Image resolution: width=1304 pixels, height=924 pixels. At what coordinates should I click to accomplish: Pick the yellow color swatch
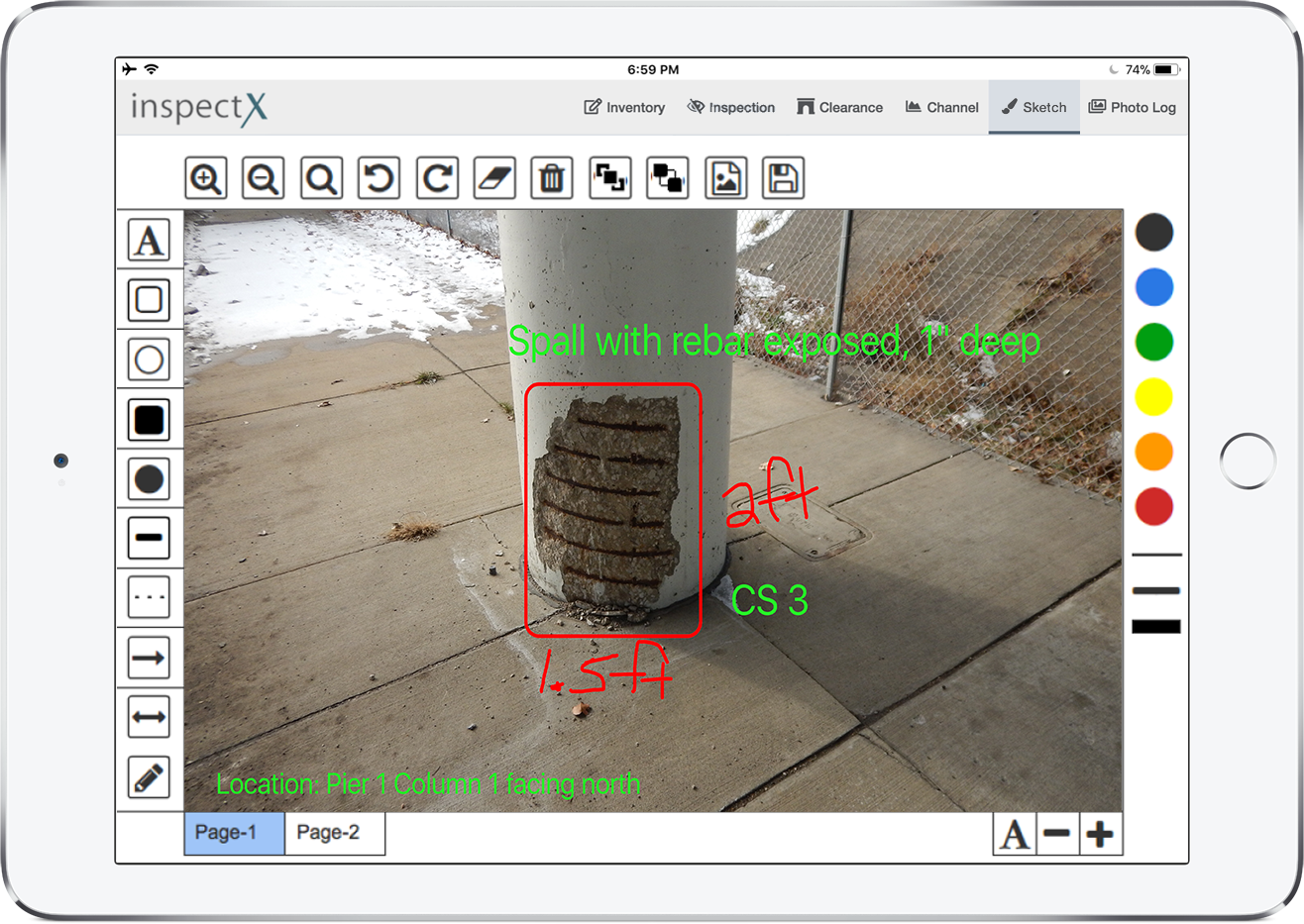(x=1154, y=397)
